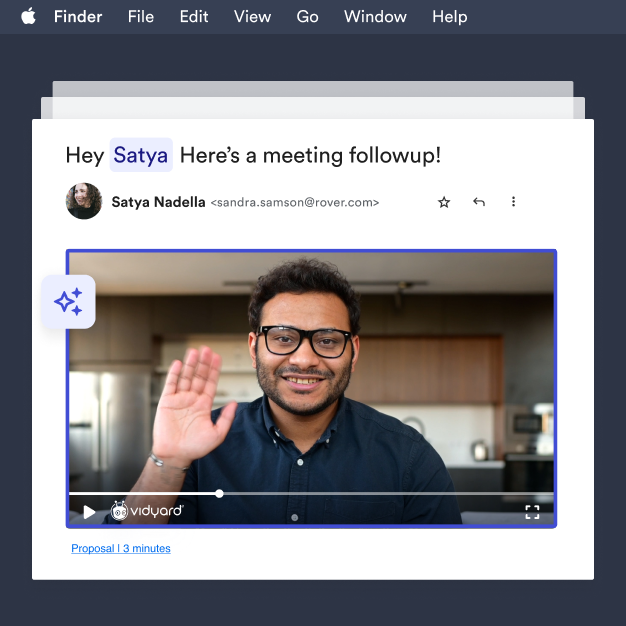Click the AI sparkle icon button
Viewport: 626px width, 626px height.
click(68, 302)
